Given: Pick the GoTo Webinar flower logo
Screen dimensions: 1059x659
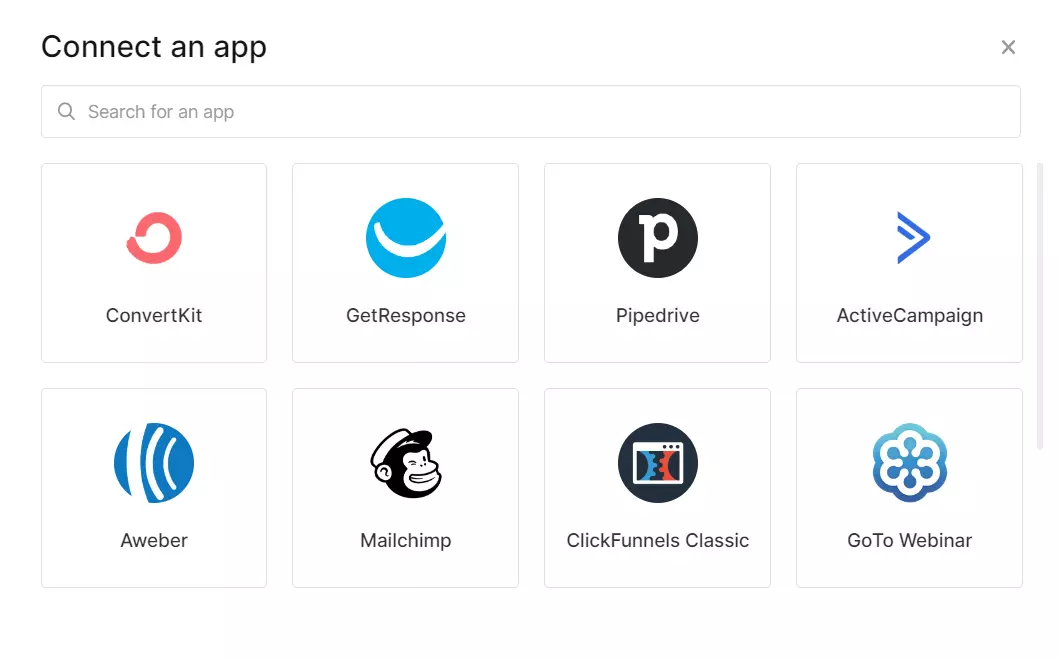Looking at the screenshot, I should point(909,463).
